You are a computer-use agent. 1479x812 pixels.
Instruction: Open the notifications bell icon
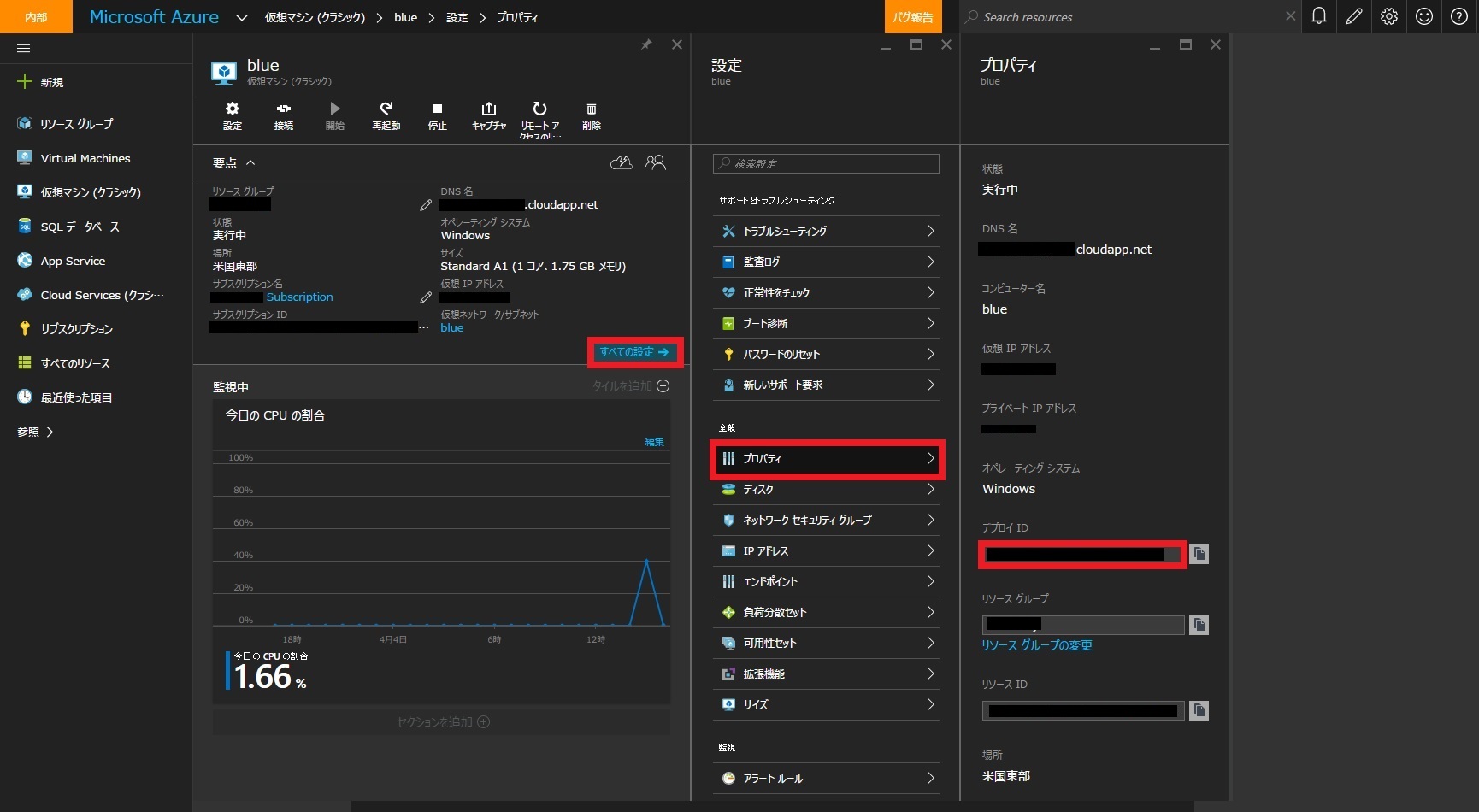pyautogui.click(x=1319, y=16)
